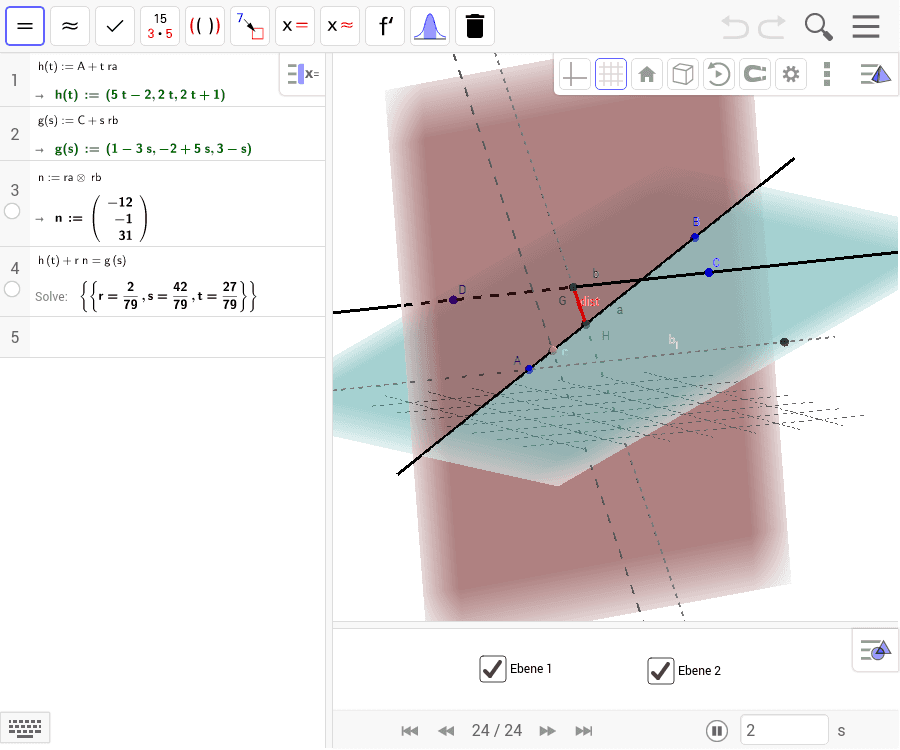This screenshot has height=750, width=900.
Task: Select the exact Solve (x=) tool
Action: [x=294, y=26]
